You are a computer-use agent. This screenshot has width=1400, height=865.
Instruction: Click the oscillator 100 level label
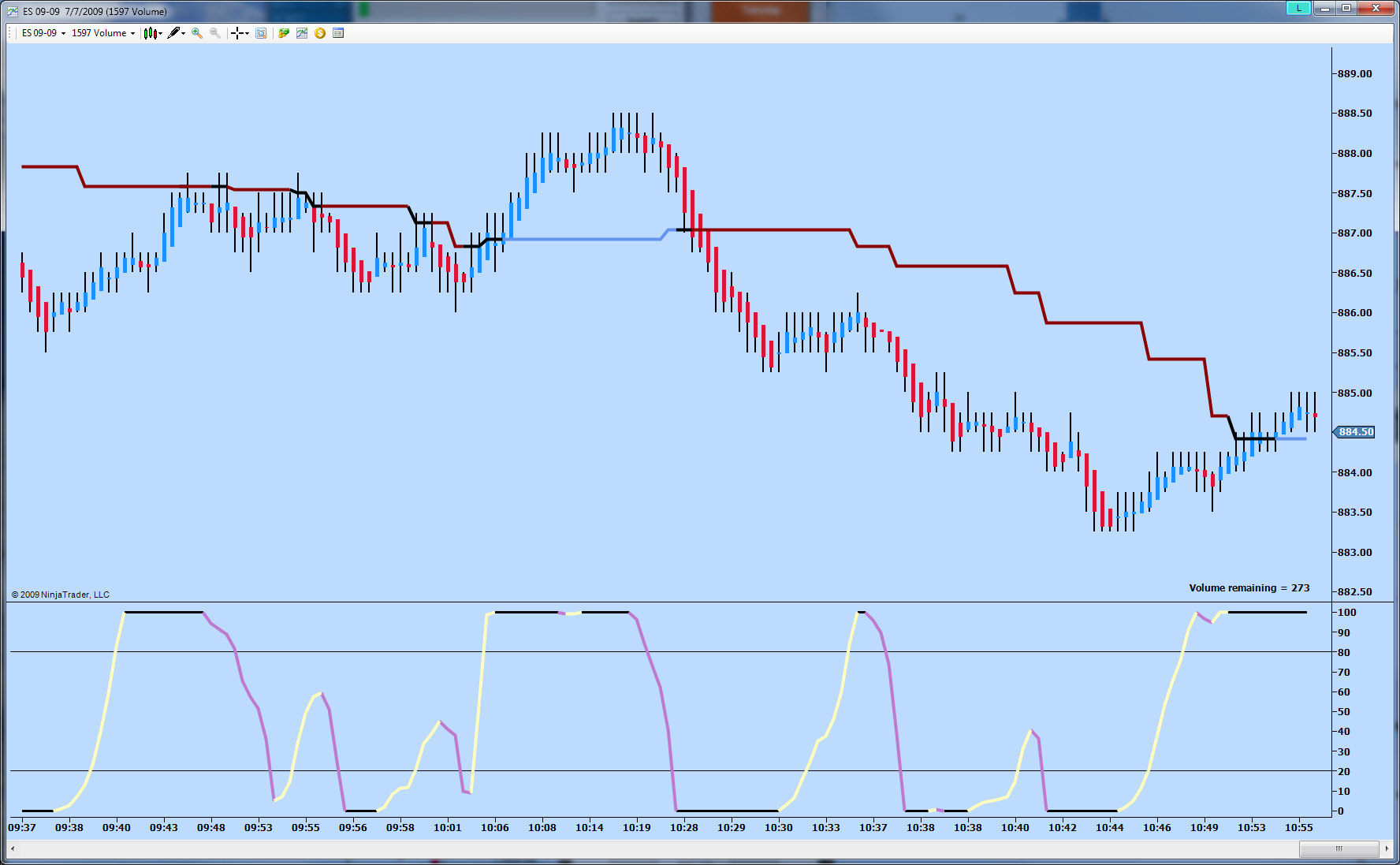(1347, 613)
